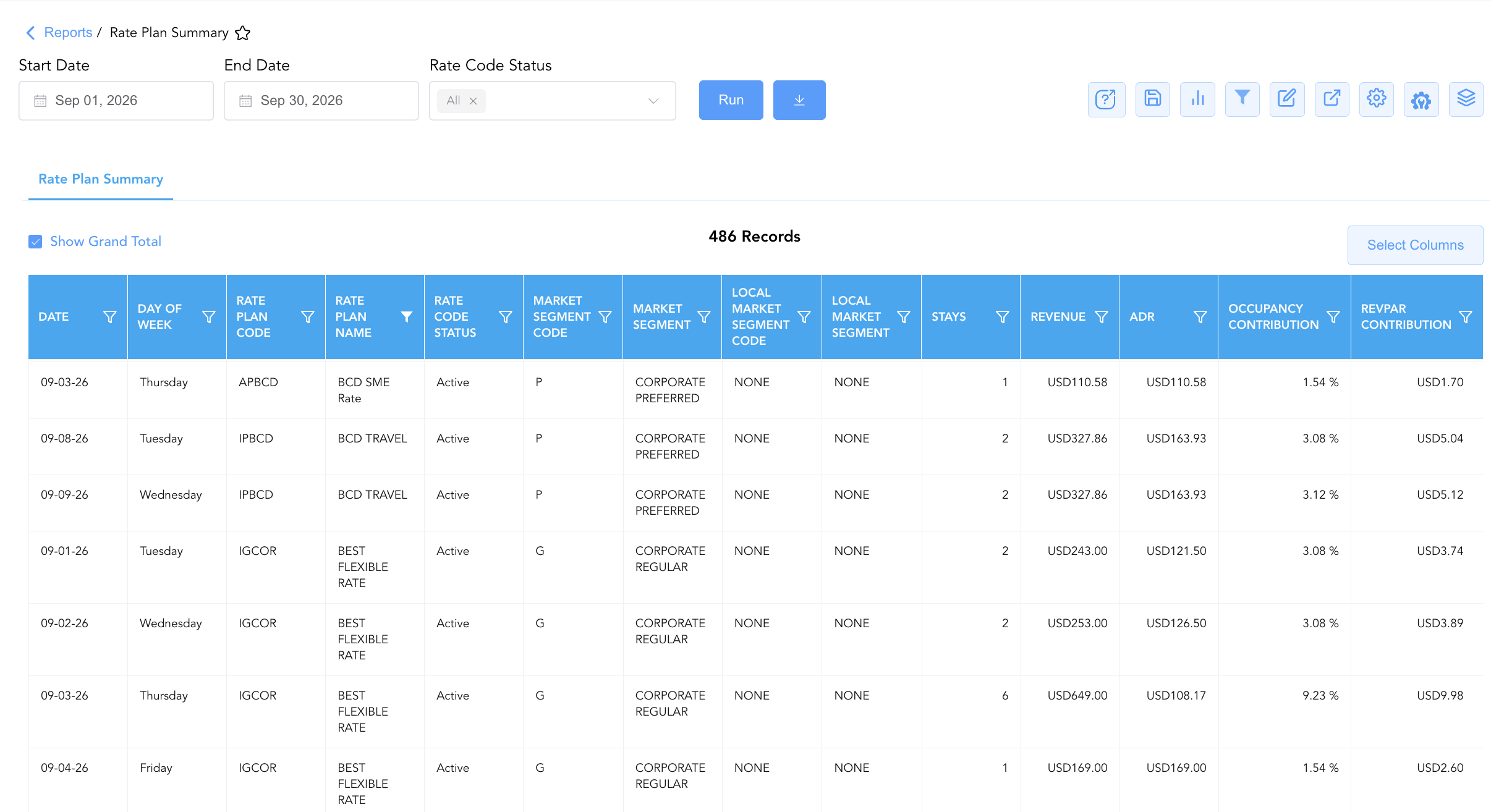This screenshot has width=1491, height=812.
Task: Filter the LOCAL MARKET SEGMENT CODE column
Action: (x=804, y=317)
